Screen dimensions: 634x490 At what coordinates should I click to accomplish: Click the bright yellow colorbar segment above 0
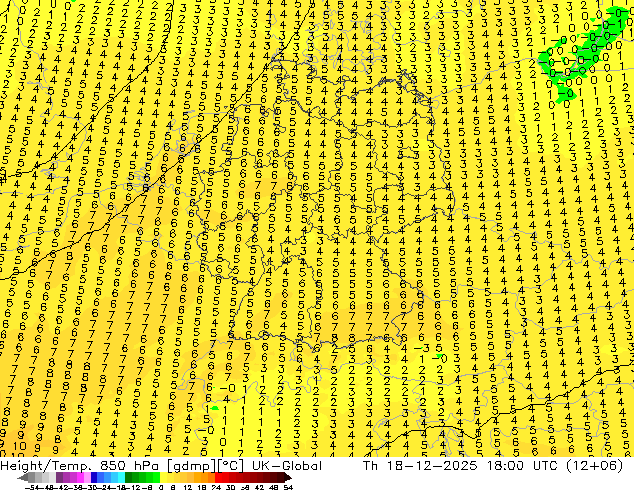(x=163, y=477)
